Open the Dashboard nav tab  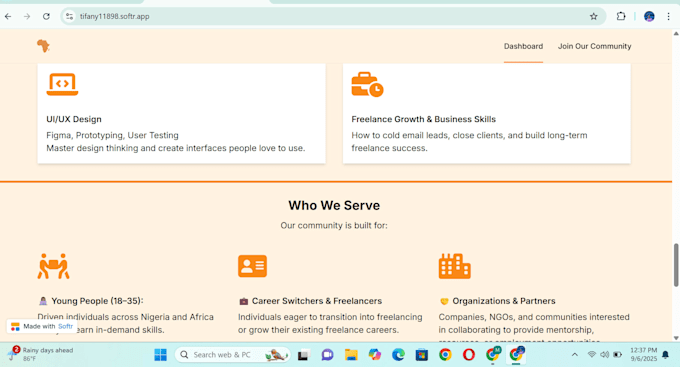pyautogui.click(x=523, y=46)
